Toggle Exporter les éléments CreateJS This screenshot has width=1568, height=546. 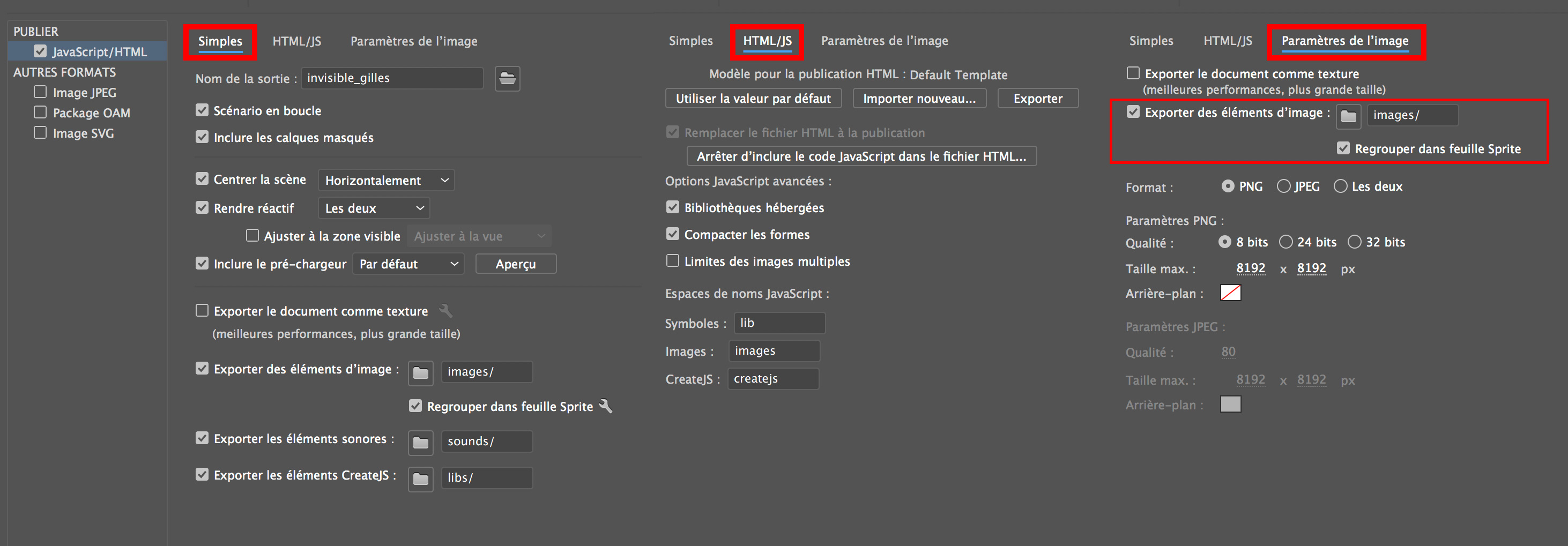(202, 474)
